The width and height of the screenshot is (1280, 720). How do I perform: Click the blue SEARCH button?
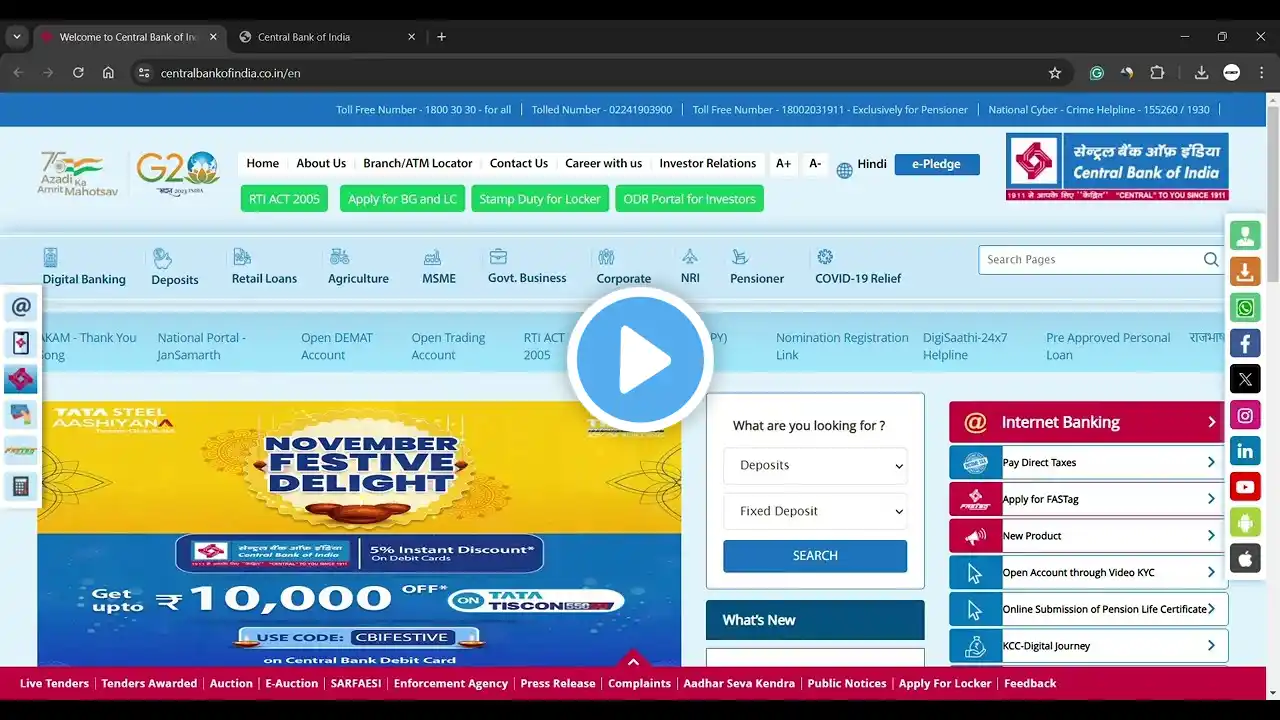(815, 556)
